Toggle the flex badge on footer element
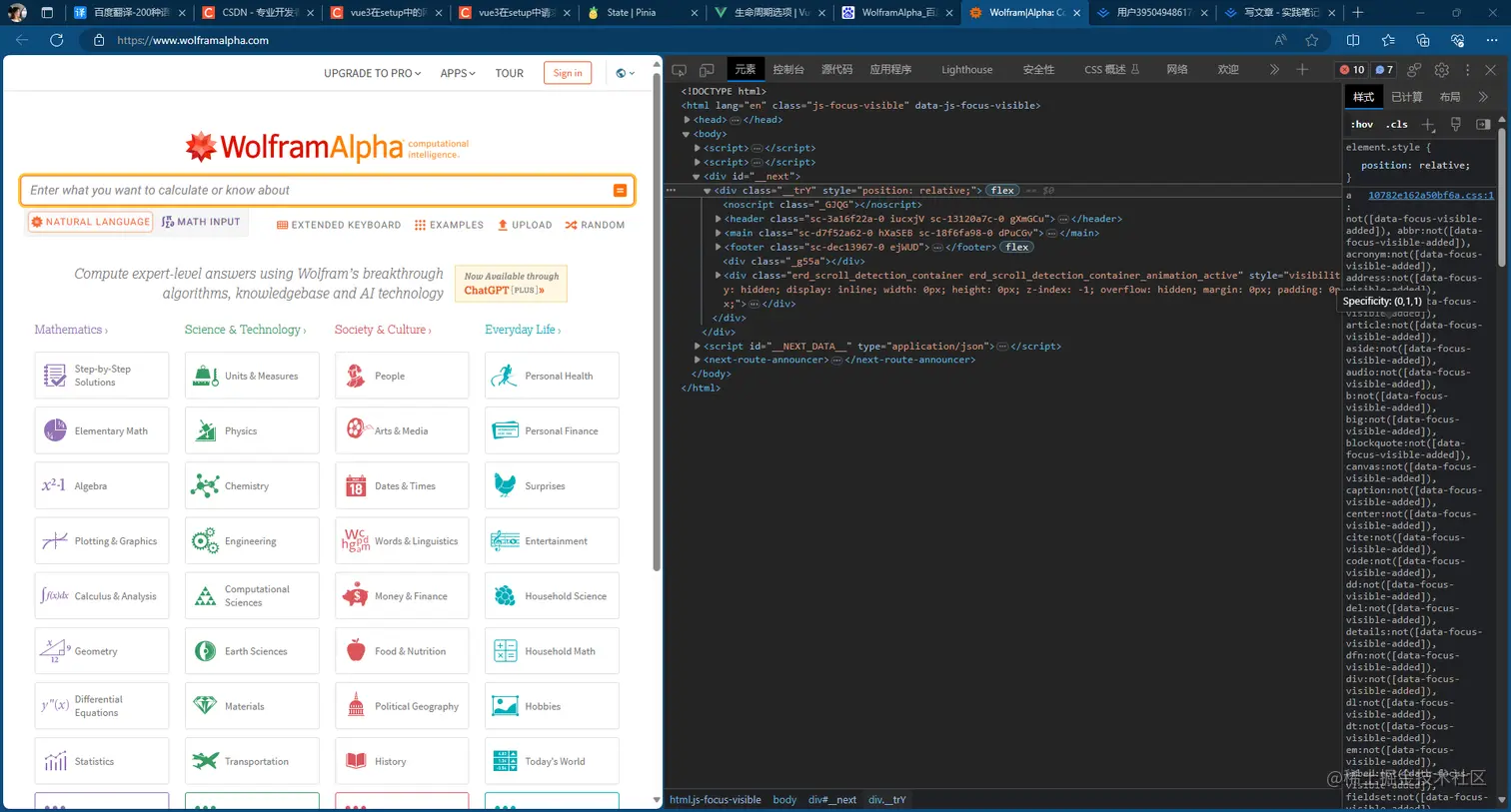Viewport: 1511px width, 812px height. coord(1017,247)
